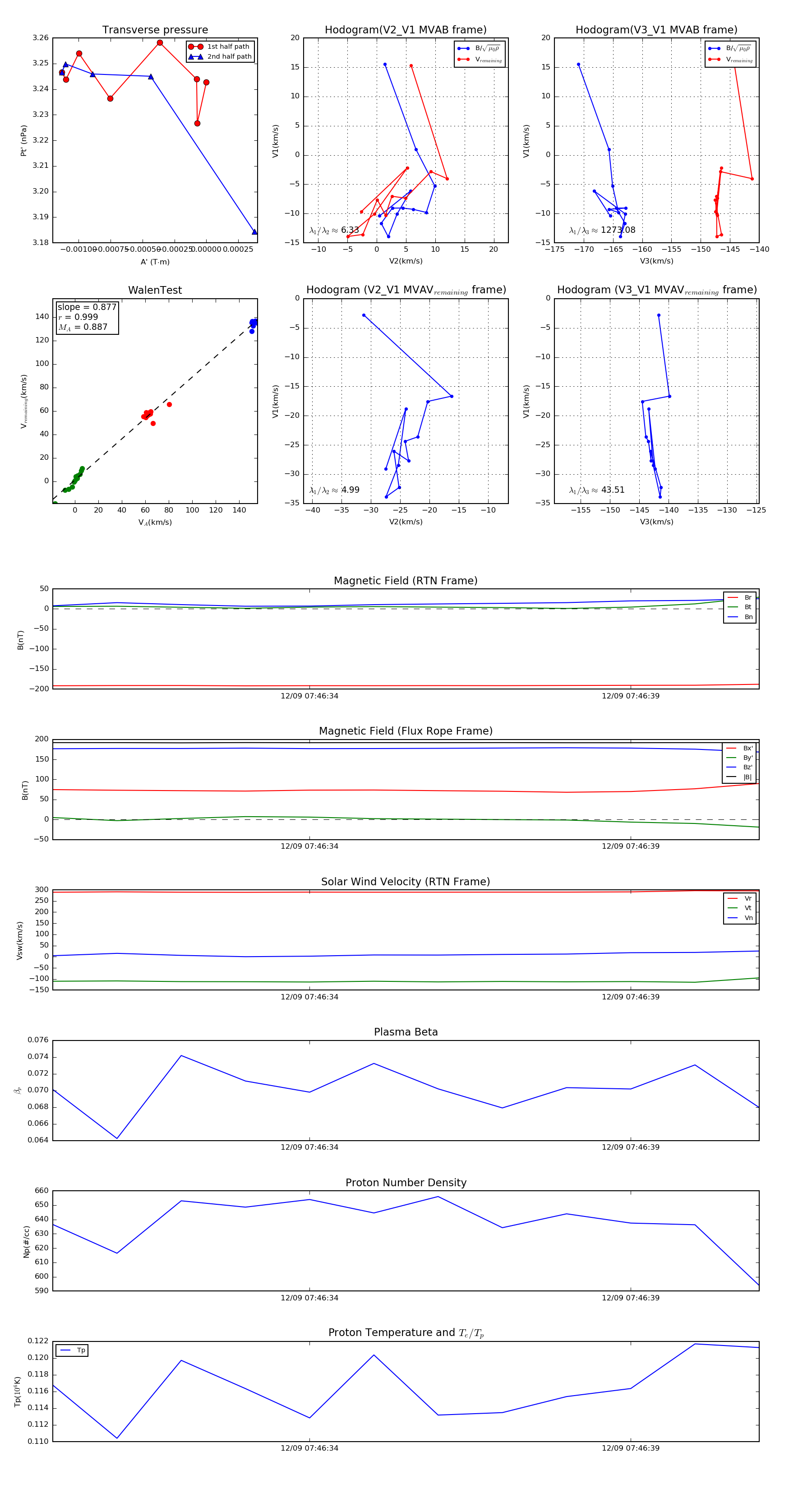Click the 'Br' legend entry

(x=740, y=598)
